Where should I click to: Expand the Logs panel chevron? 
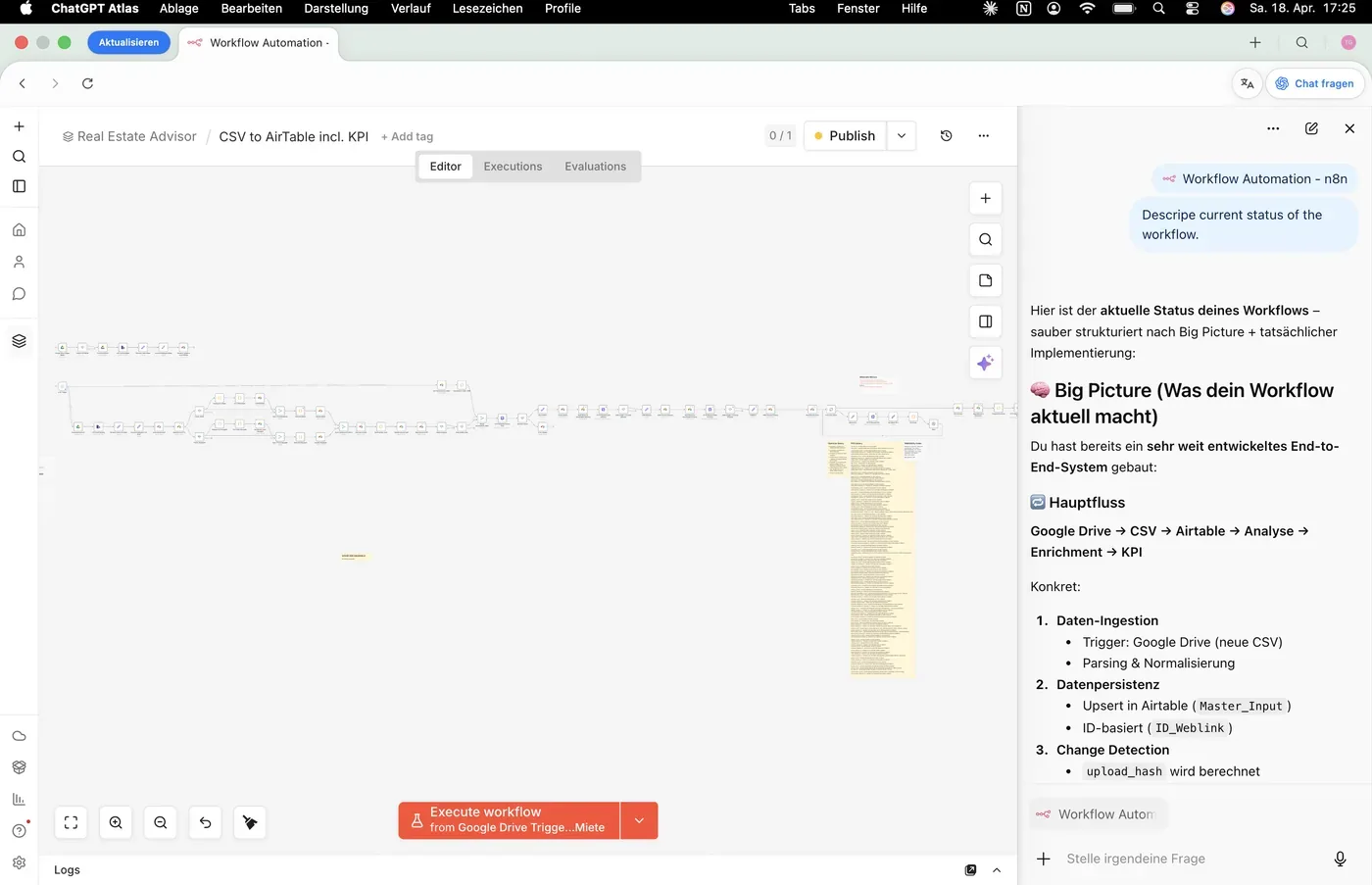997,870
